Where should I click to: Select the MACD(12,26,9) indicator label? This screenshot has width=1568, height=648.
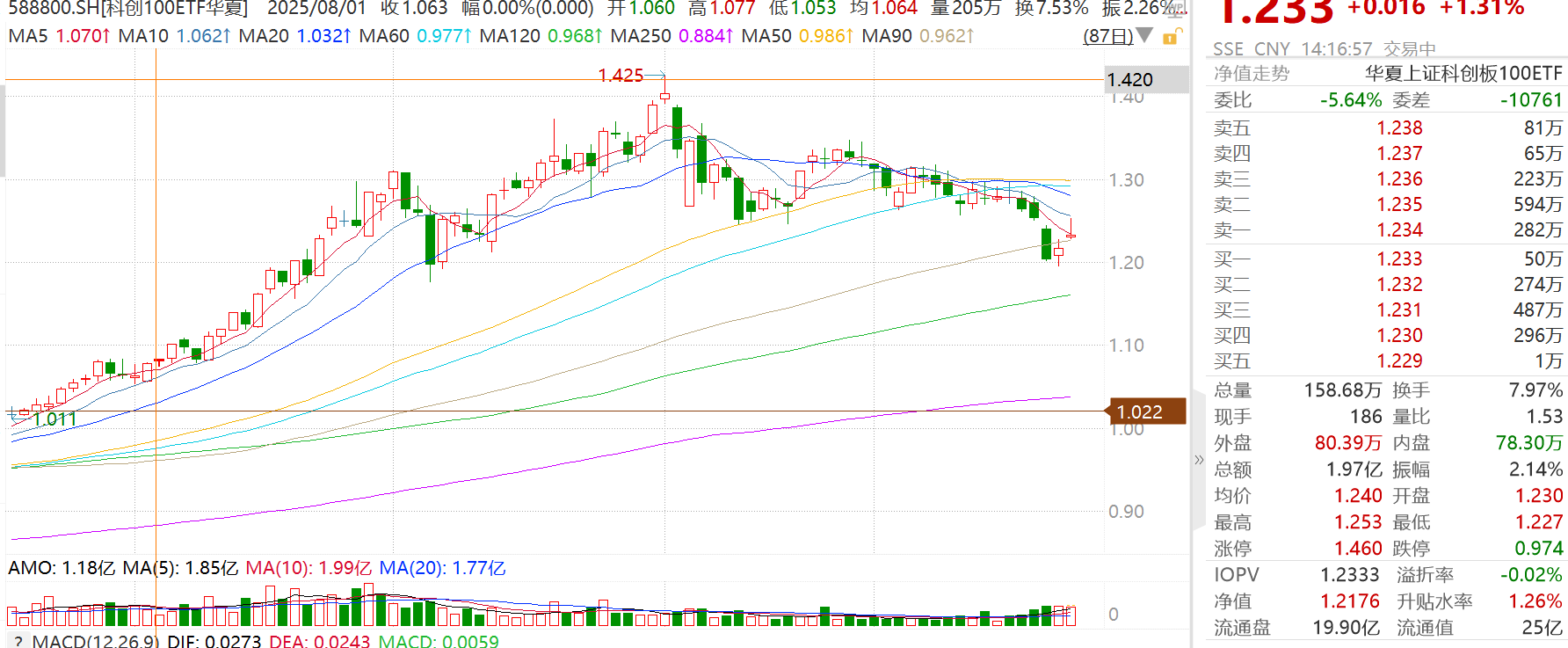coord(96,642)
